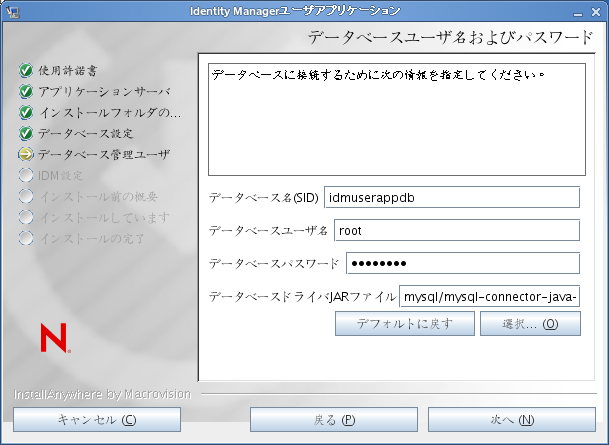Open file chooser with 選択... (O) button
This screenshot has height=445, width=609.
[530, 323]
